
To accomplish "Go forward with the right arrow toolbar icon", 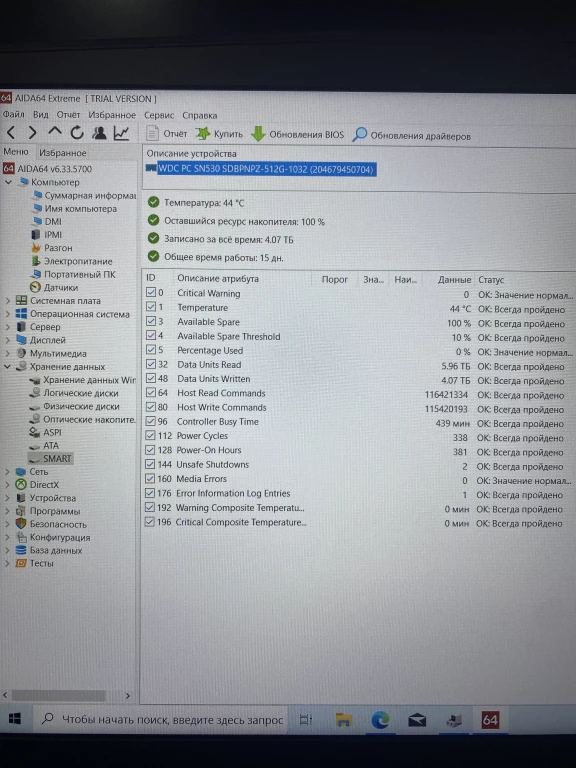I will pos(32,132).
